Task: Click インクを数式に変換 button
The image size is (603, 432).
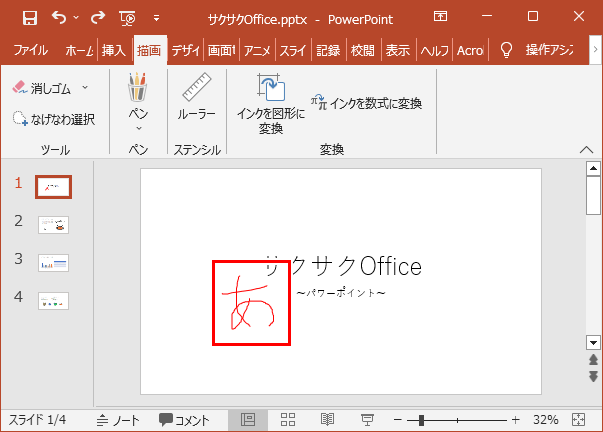Action: click(366, 103)
